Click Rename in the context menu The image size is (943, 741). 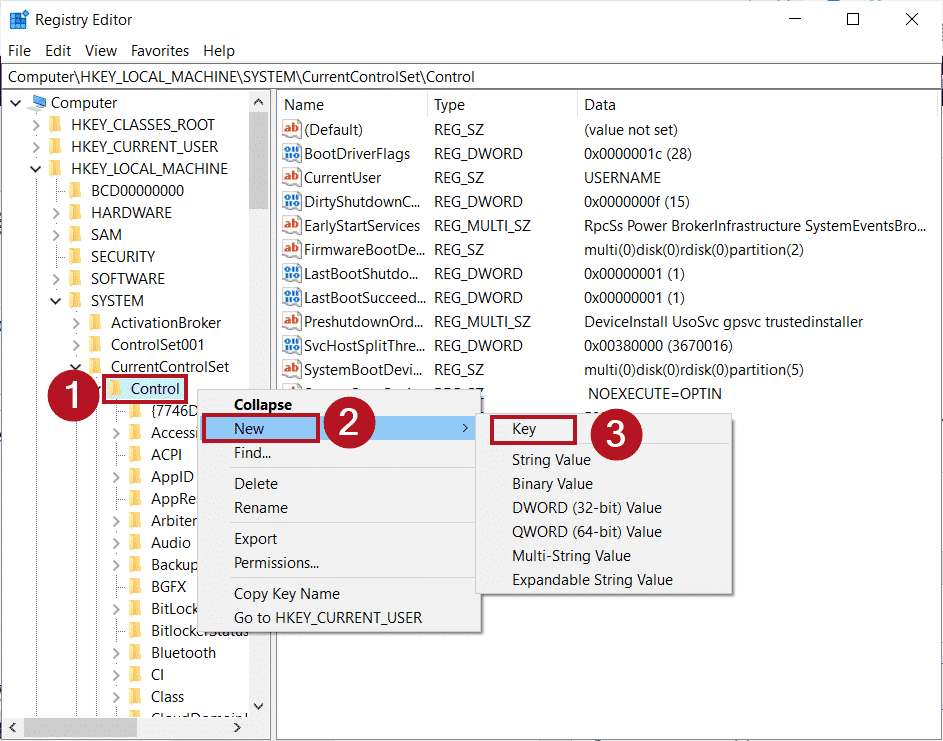pos(339,508)
